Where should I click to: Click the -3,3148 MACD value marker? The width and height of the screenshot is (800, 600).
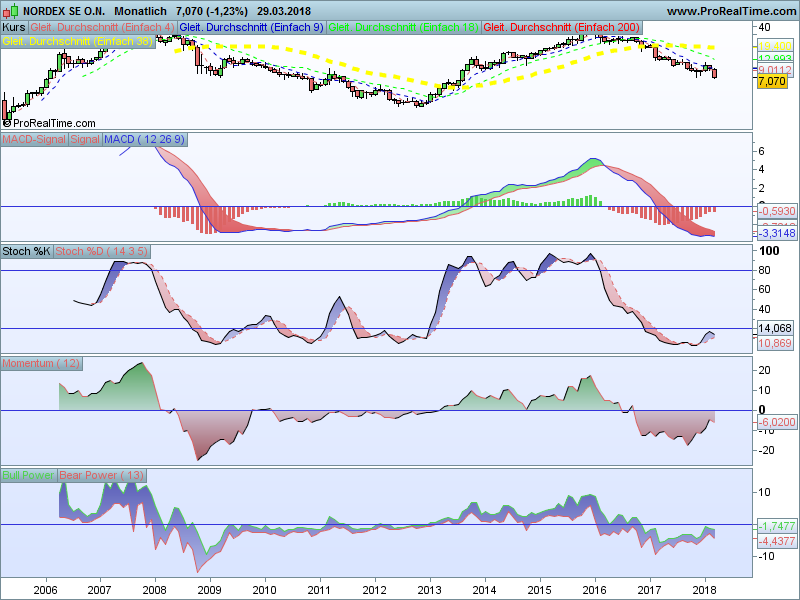click(777, 234)
